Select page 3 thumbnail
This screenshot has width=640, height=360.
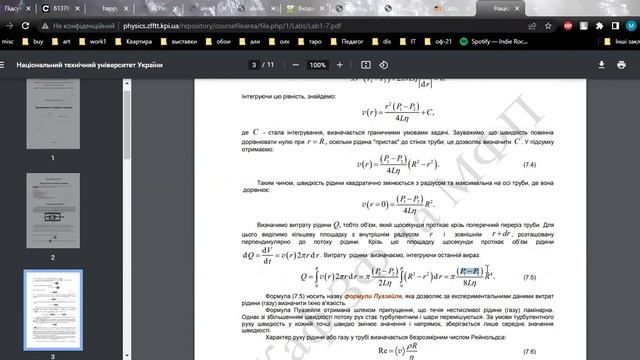coord(53,310)
